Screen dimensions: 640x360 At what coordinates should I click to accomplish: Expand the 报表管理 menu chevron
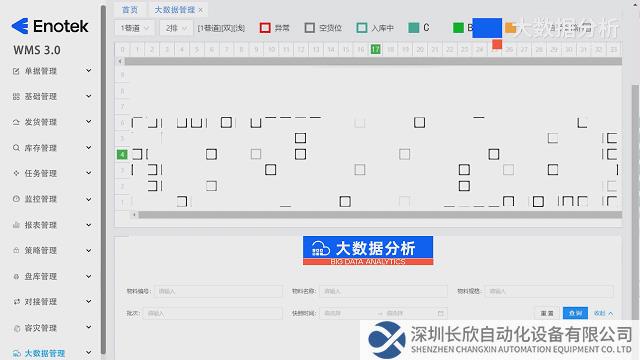89,224
